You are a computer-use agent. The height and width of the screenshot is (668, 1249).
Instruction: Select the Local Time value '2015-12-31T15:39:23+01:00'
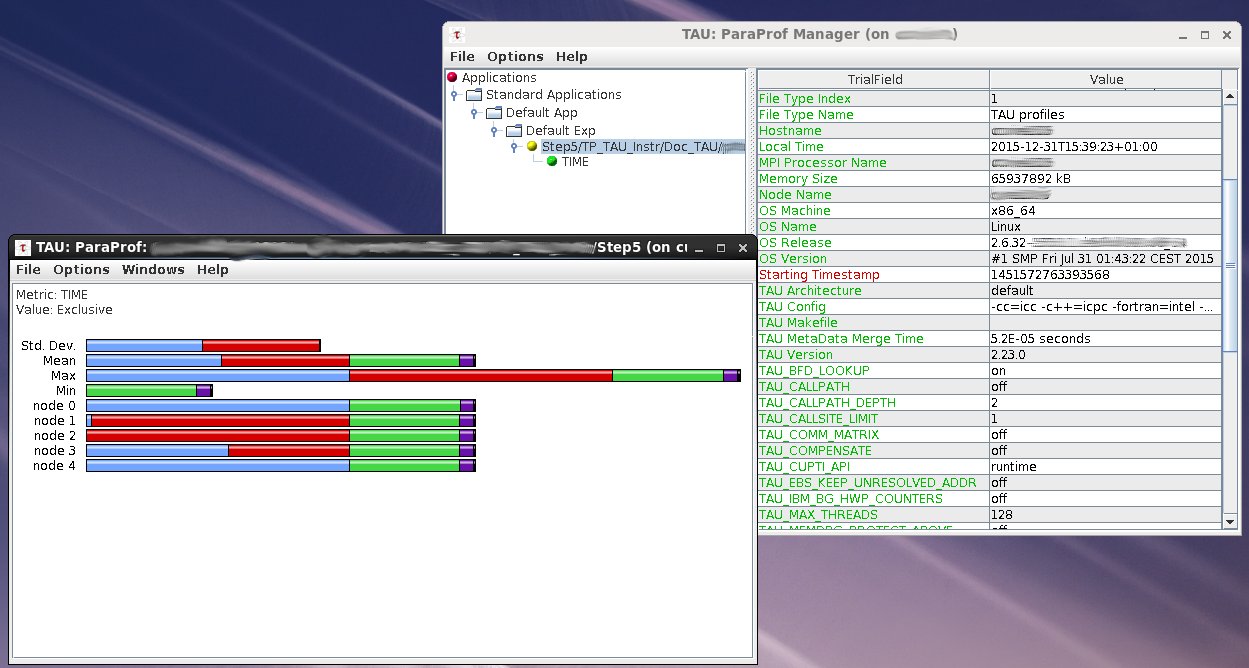[x=1106, y=147]
